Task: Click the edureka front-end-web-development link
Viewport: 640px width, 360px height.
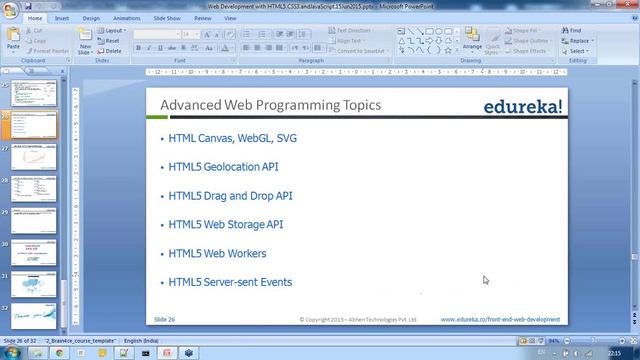Action: [x=500, y=320]
